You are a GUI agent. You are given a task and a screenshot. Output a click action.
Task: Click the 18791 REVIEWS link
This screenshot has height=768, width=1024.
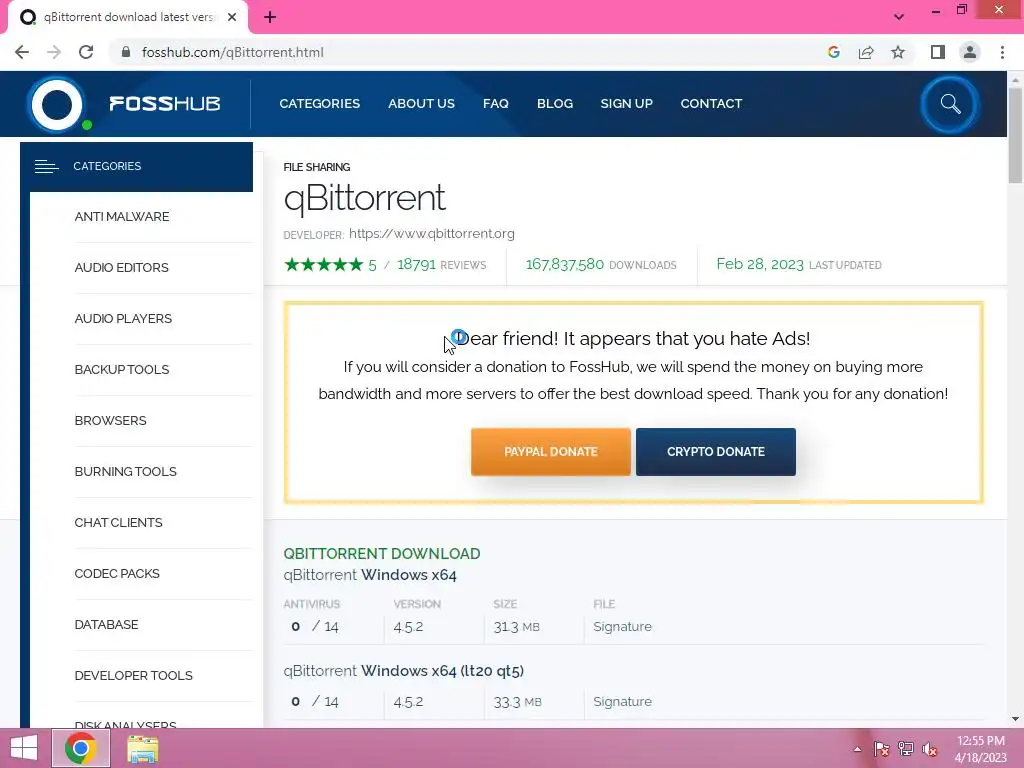[441, 264]
